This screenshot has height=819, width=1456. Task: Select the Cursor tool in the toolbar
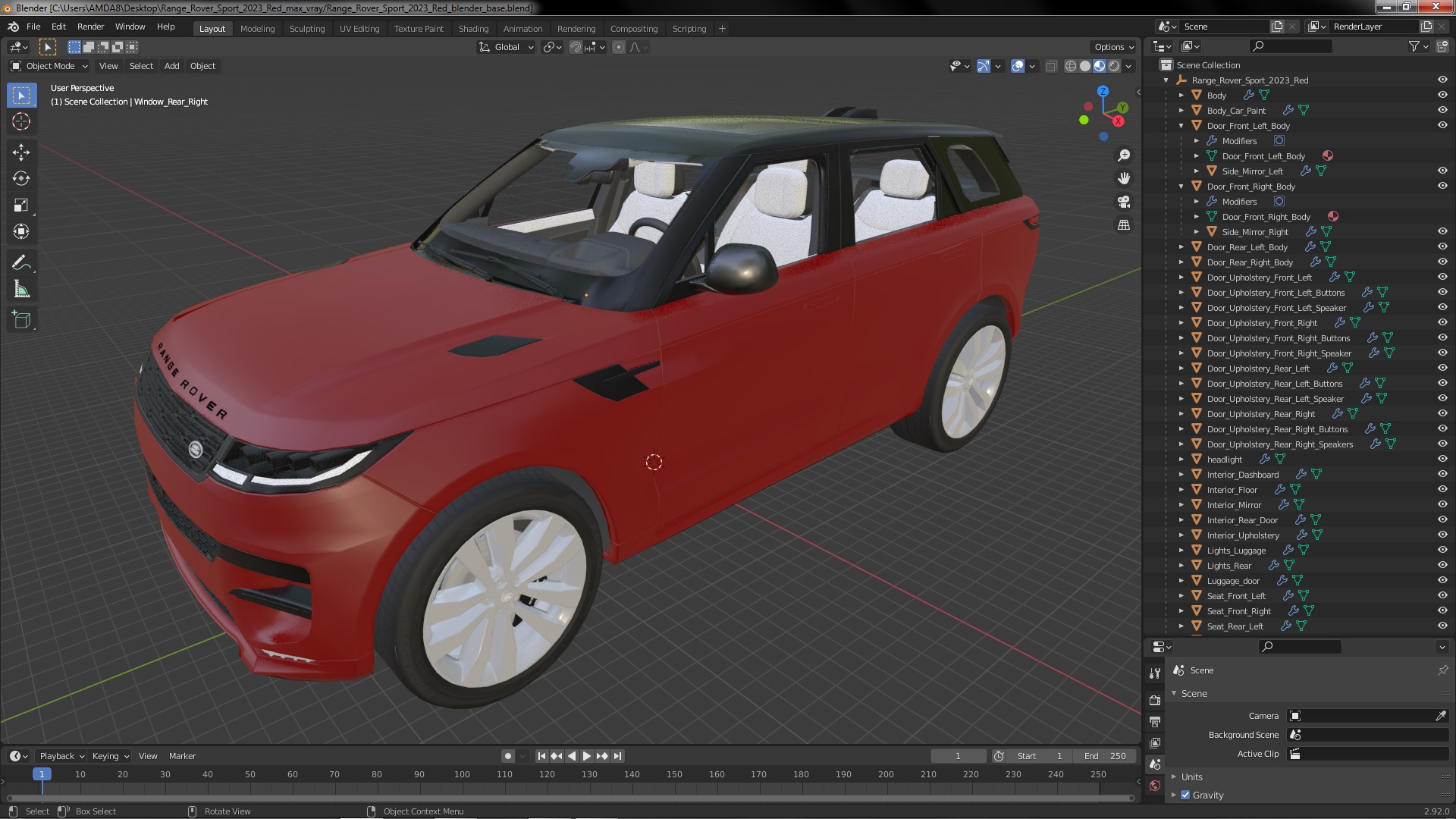click(x=21, y=121)
